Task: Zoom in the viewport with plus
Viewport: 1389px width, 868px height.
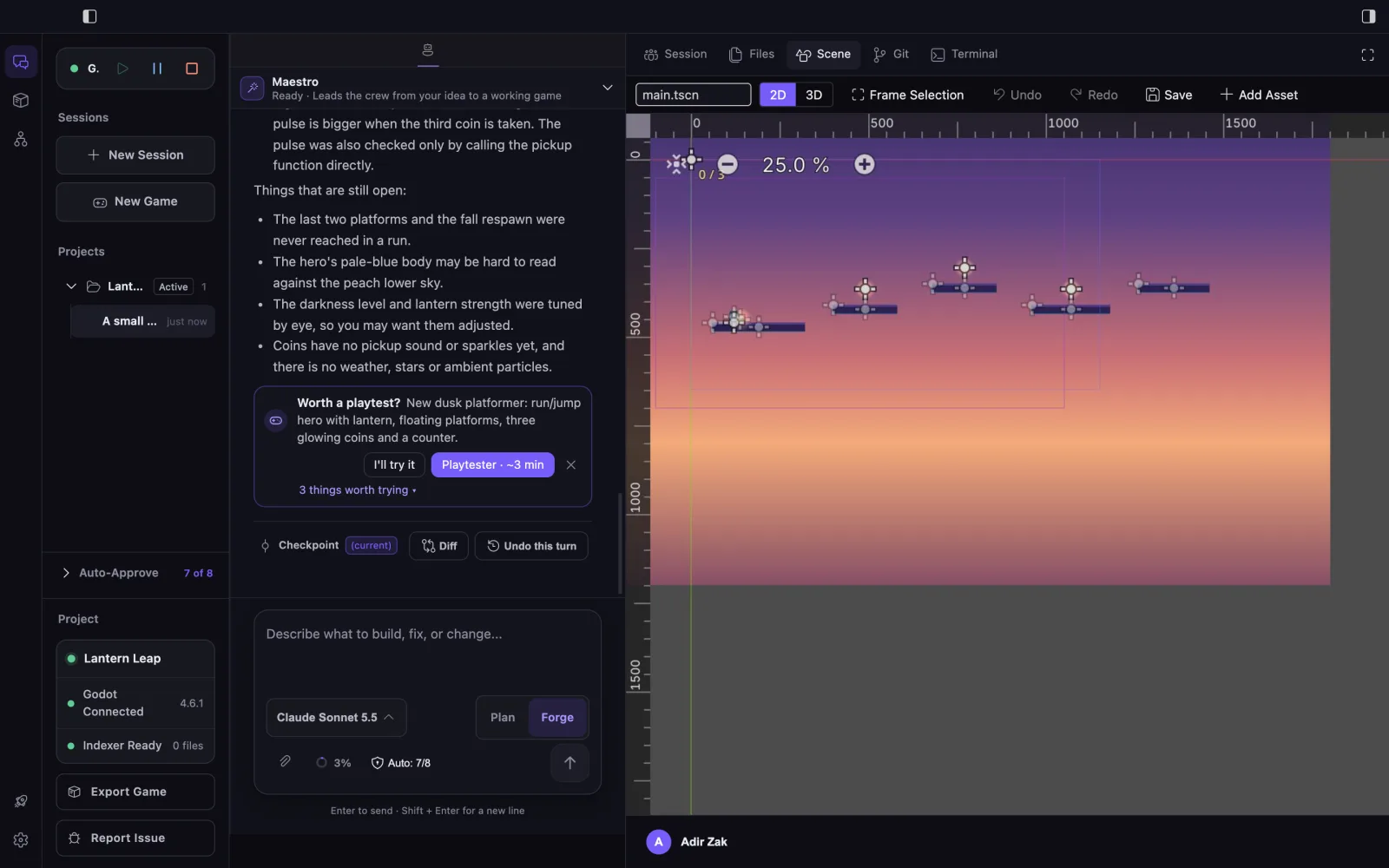Action: click(x=864, y=164)
